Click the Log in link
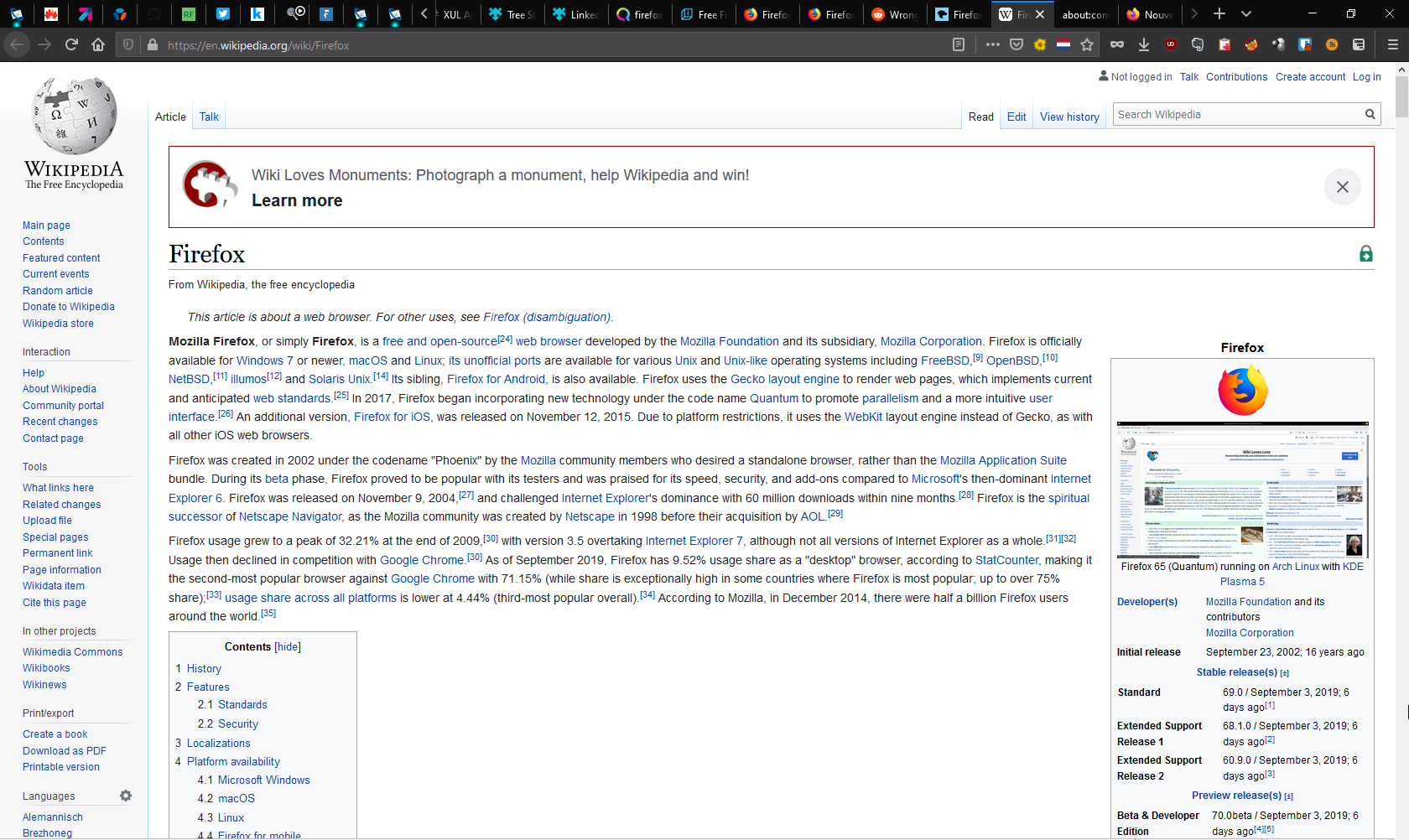 pos(1366,77)
